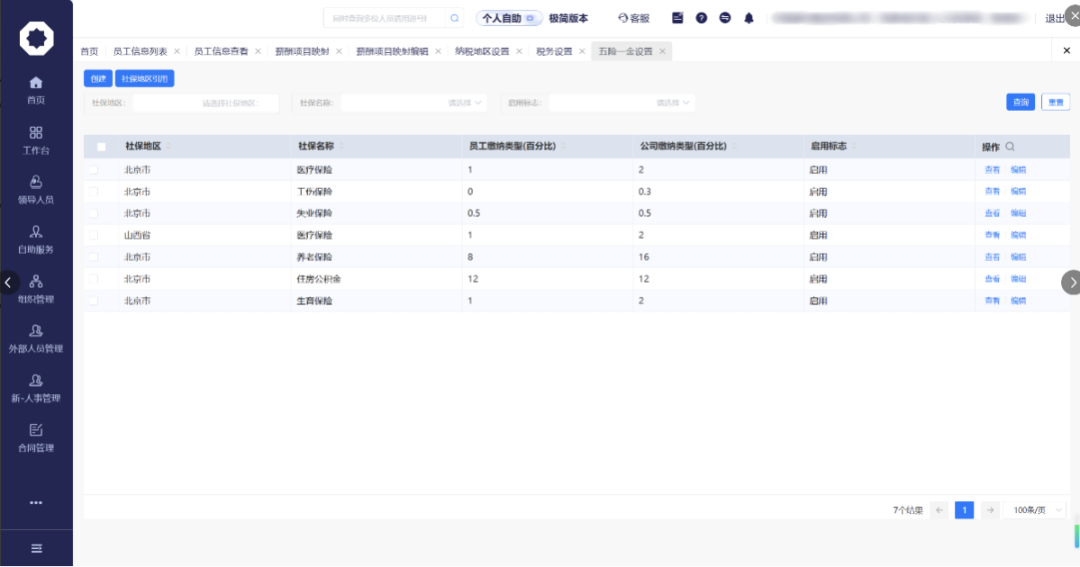
Task: Change the 100条/页 page size dropdown
Action: [x=1037, y=510]
